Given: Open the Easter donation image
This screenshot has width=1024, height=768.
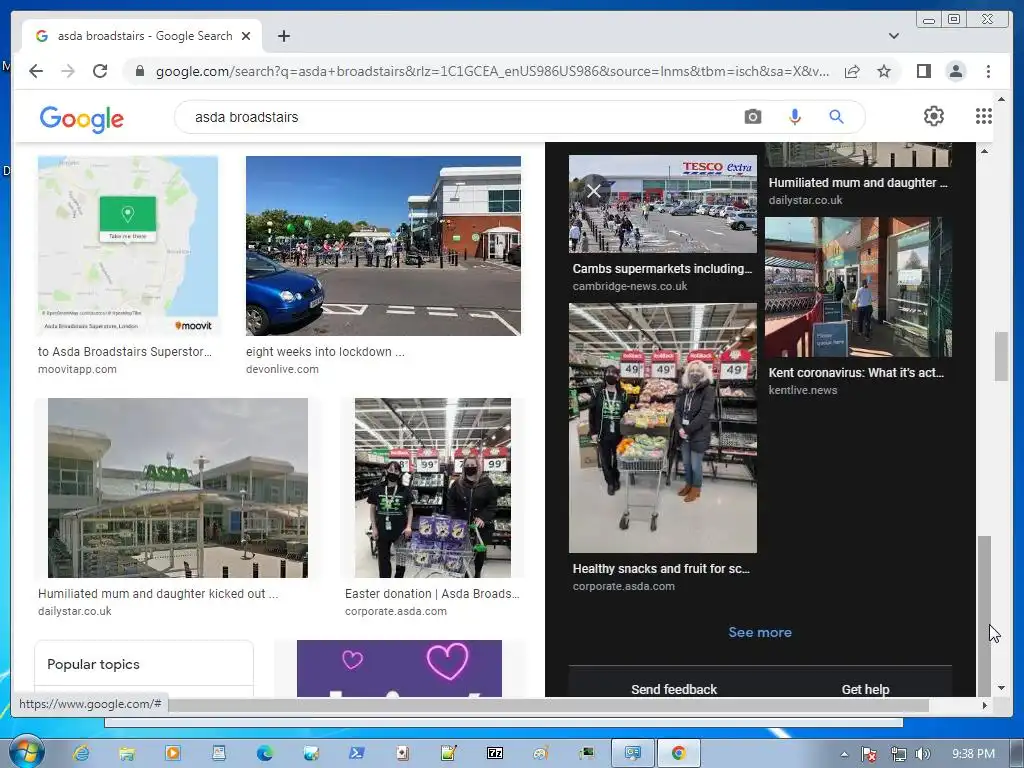Looking at the screenshot, I should tap(433, 488).
